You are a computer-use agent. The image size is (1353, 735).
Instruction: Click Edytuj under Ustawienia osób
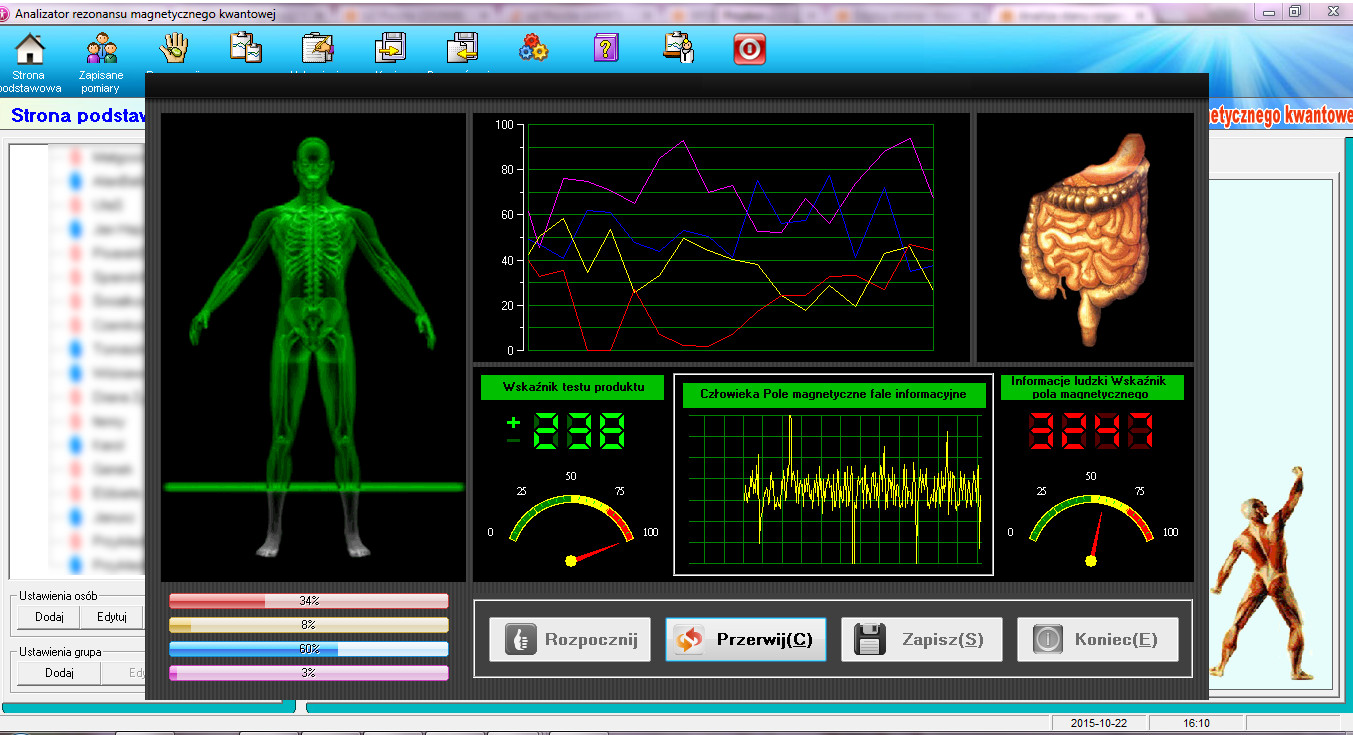click(x=112, y=617)
